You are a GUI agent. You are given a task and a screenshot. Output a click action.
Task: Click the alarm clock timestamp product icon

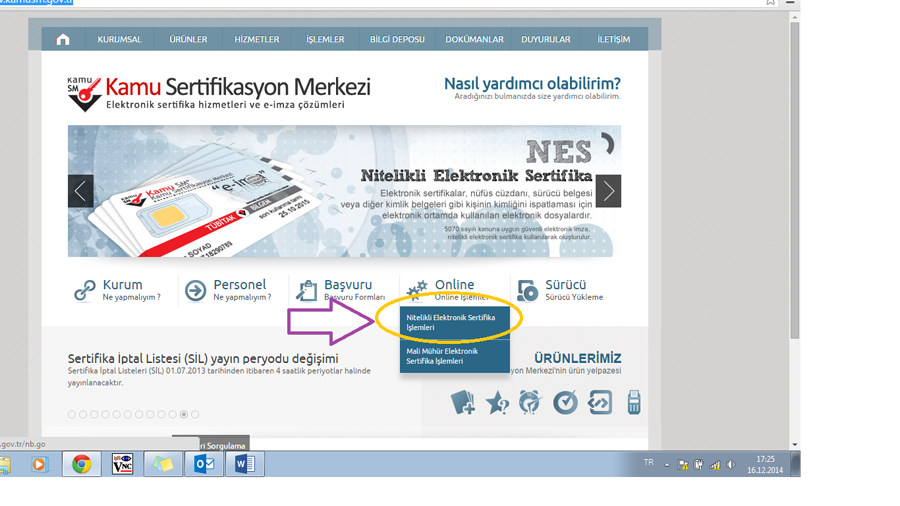tap(530, 402)
